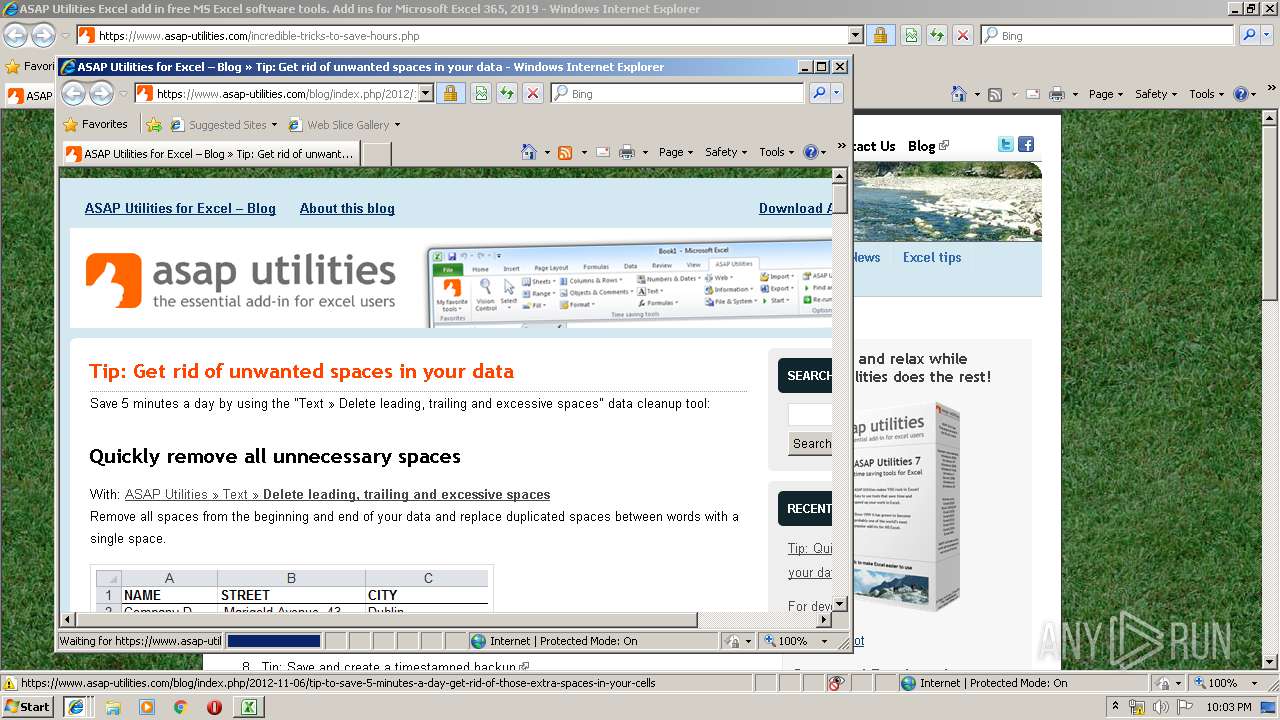
Task: Click the Read Mail icon in front window
Action: click(603, 152)
